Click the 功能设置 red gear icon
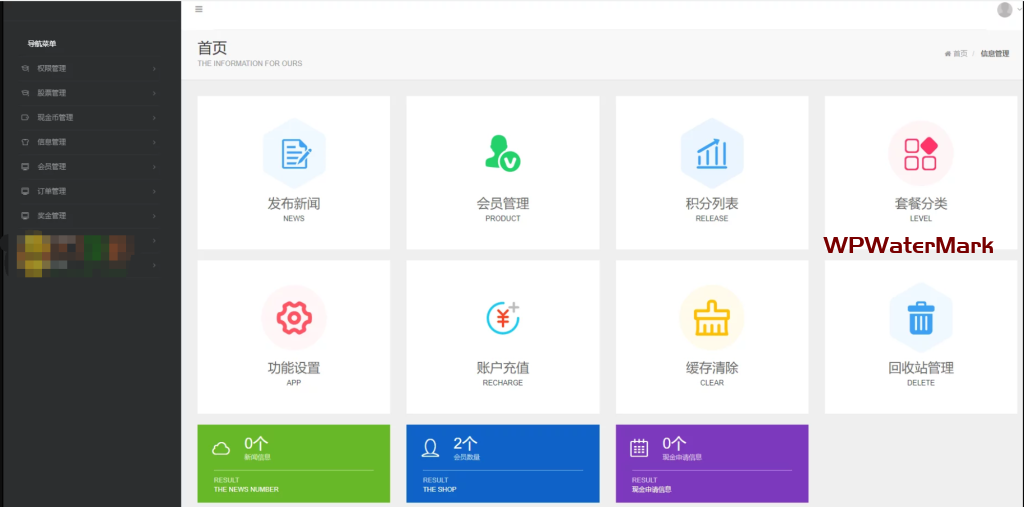 tap(294, 318)
